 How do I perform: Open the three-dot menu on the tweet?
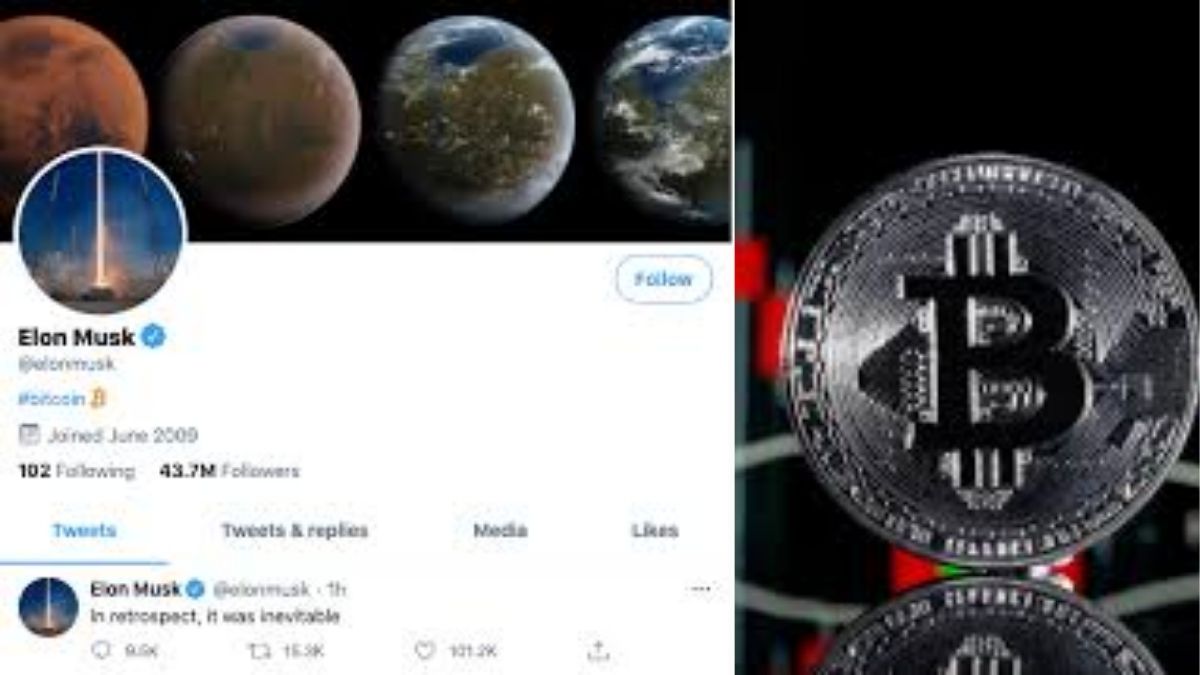coord(701,589)
